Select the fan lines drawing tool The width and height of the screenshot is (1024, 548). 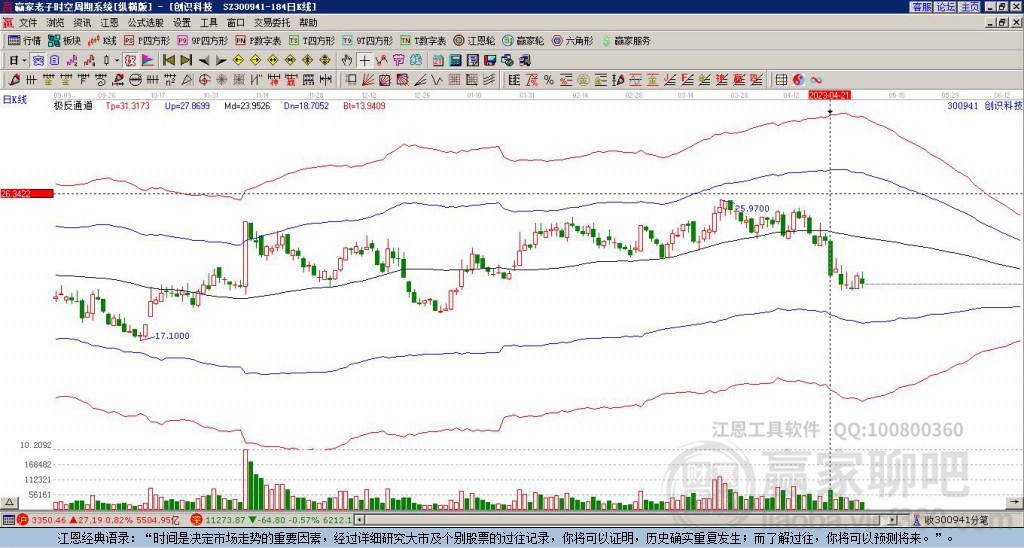point(368,80)
